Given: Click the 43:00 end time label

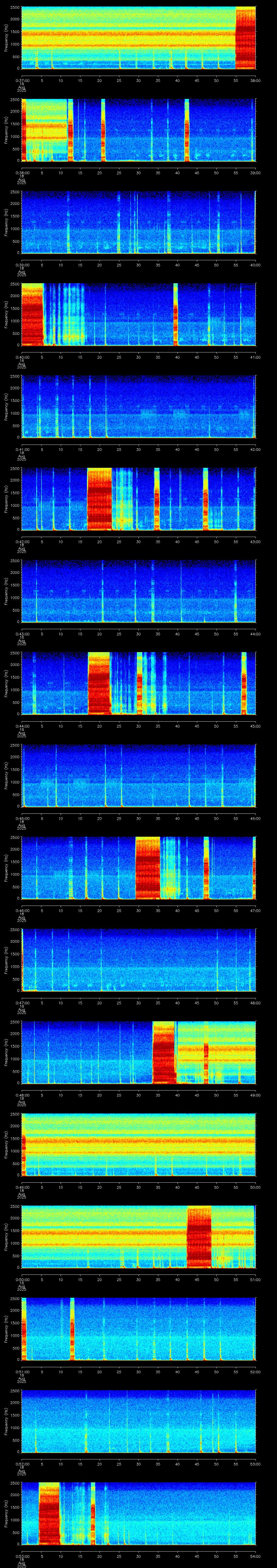Looking at the screenshot, I should click(255, 541).
